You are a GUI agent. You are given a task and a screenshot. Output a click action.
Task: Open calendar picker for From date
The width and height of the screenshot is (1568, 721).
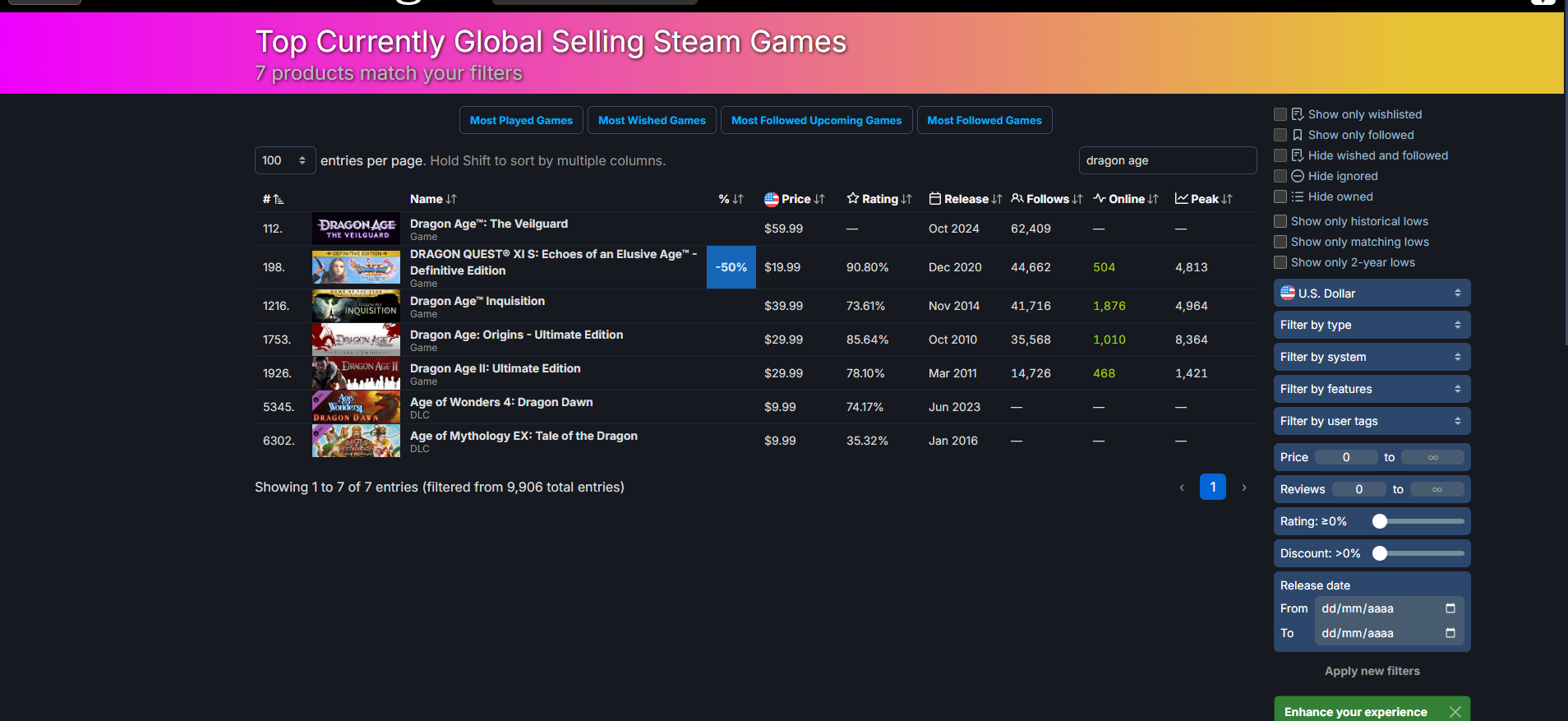[x=1450, y=608]
